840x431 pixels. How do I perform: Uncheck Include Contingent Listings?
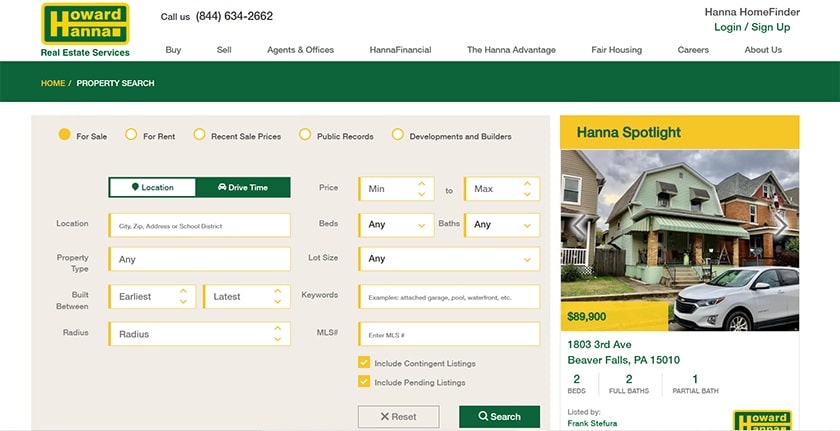[x=364, y=362]
